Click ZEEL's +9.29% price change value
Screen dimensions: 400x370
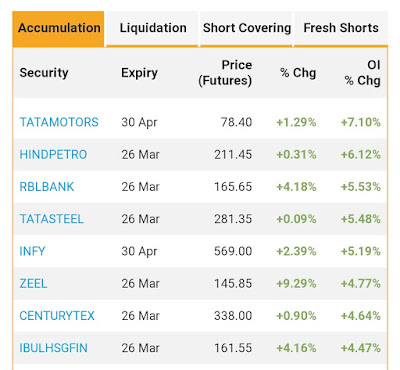click(x=296, y=283)
